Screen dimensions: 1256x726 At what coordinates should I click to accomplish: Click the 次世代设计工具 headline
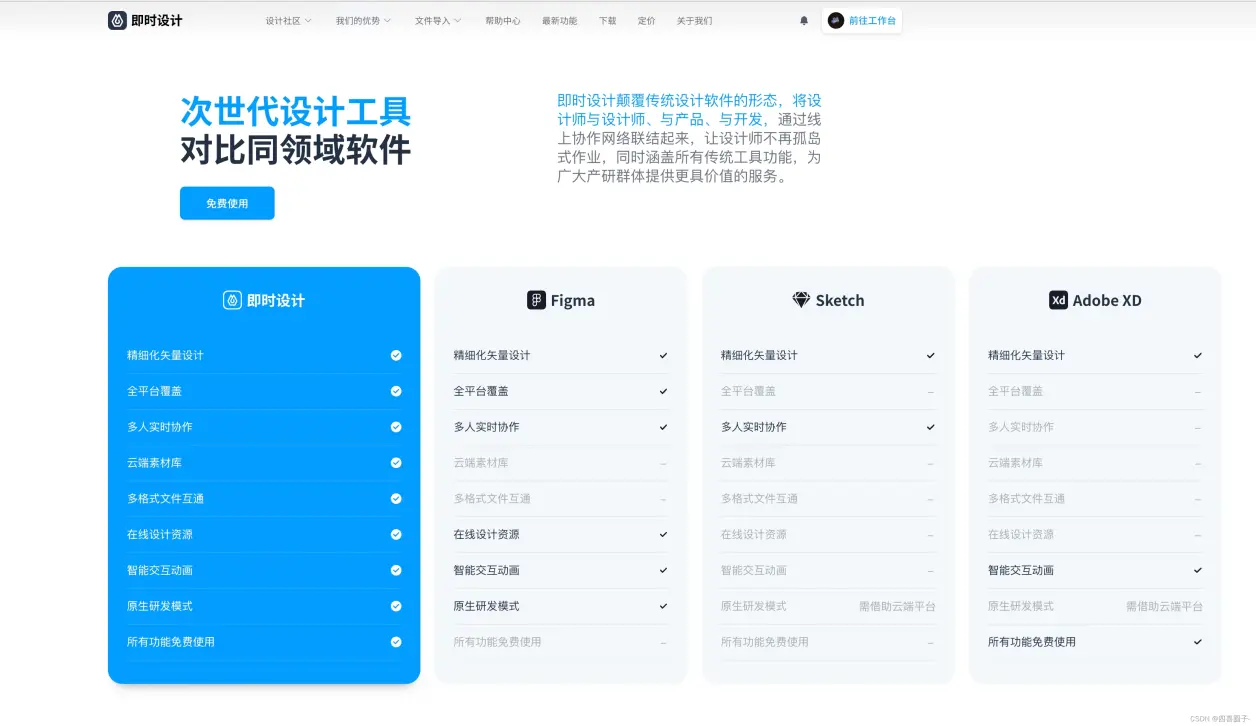pos(296,111)
